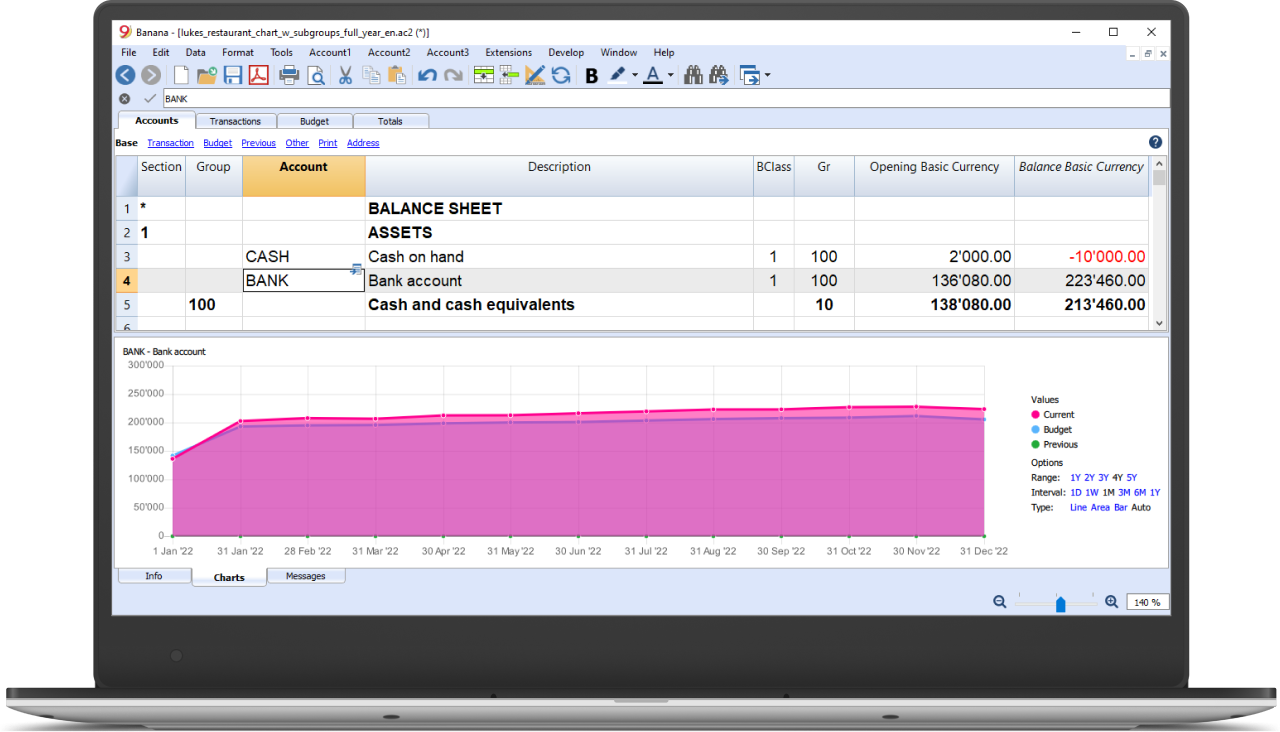The height and width of the screenshot is (732, 1280).
Task: Set chart range to 2Y
Action: 1089,478
